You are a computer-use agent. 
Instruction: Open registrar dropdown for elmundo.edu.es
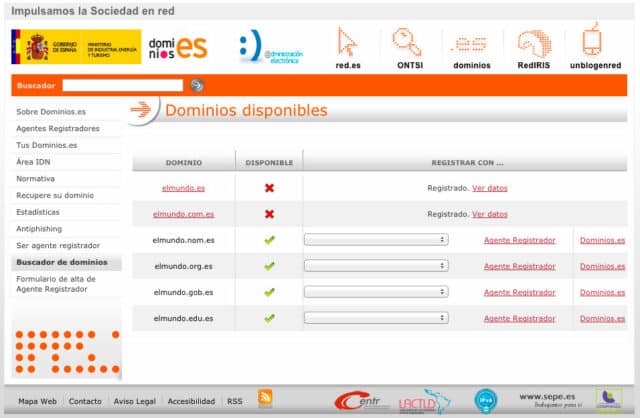pos(376,318)
